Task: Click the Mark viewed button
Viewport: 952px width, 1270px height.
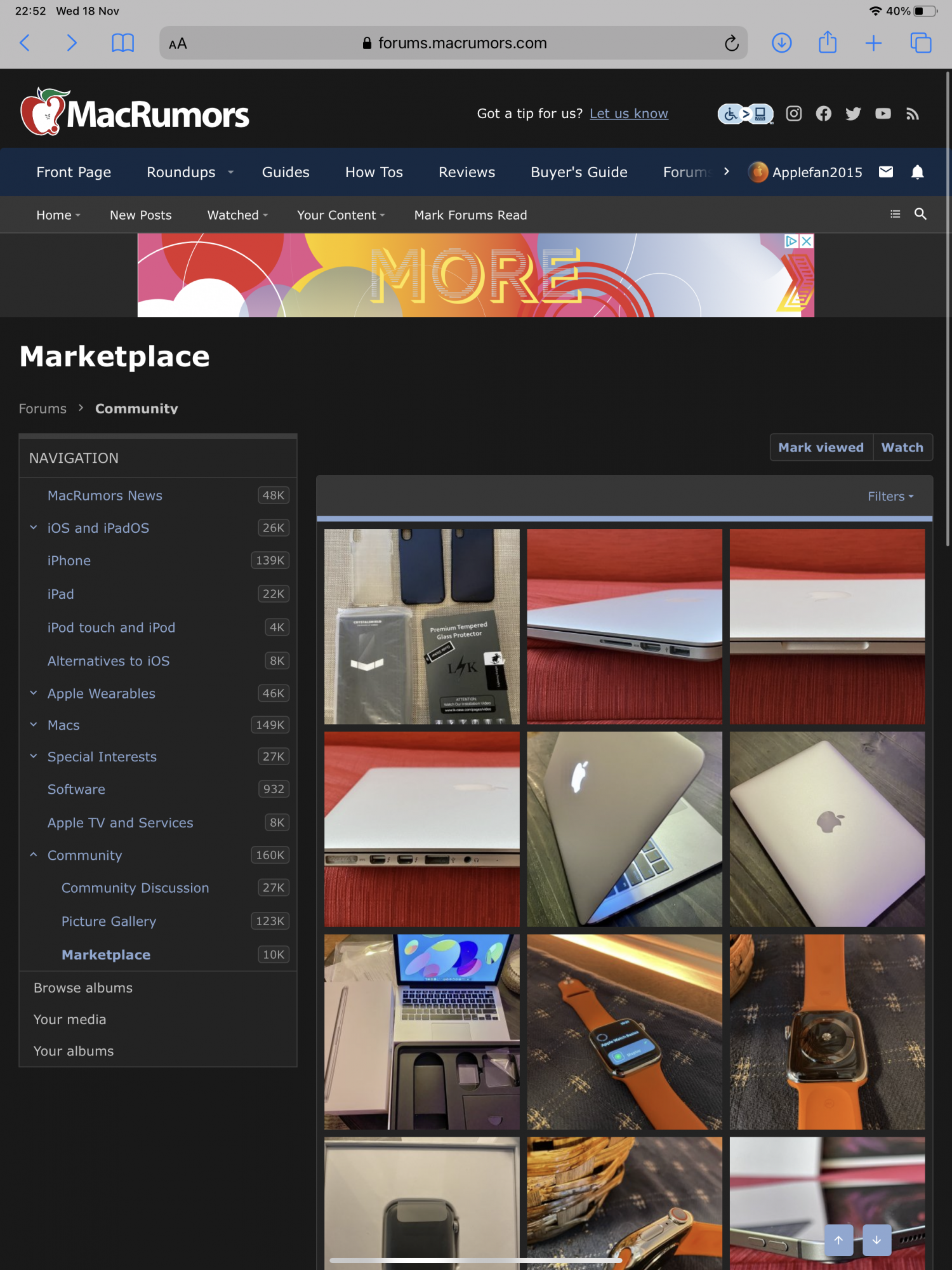Action: (x=821, y=448)
